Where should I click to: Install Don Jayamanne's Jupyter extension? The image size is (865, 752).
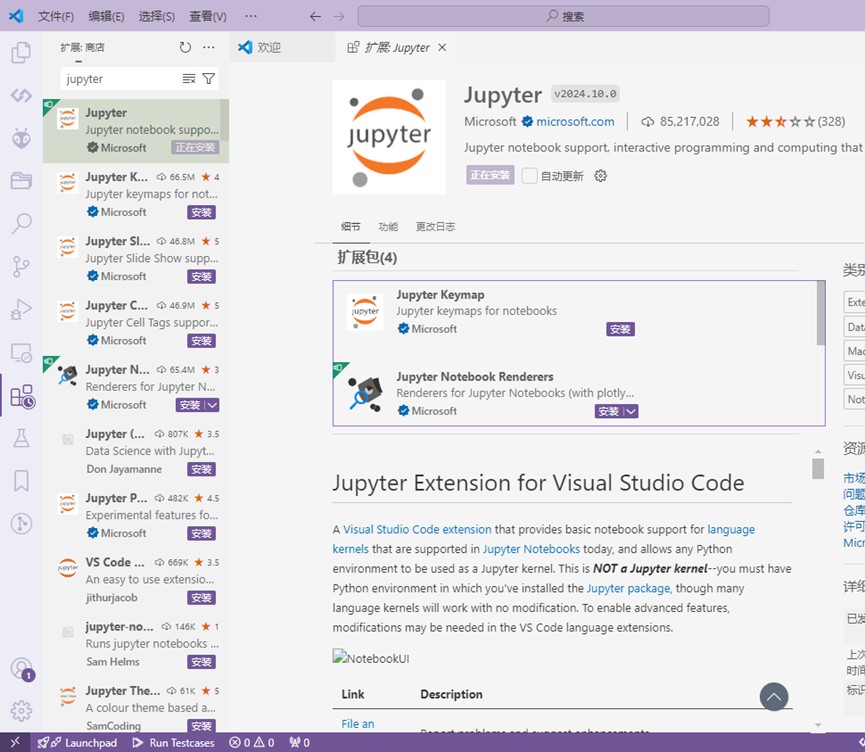pos(201,470)
